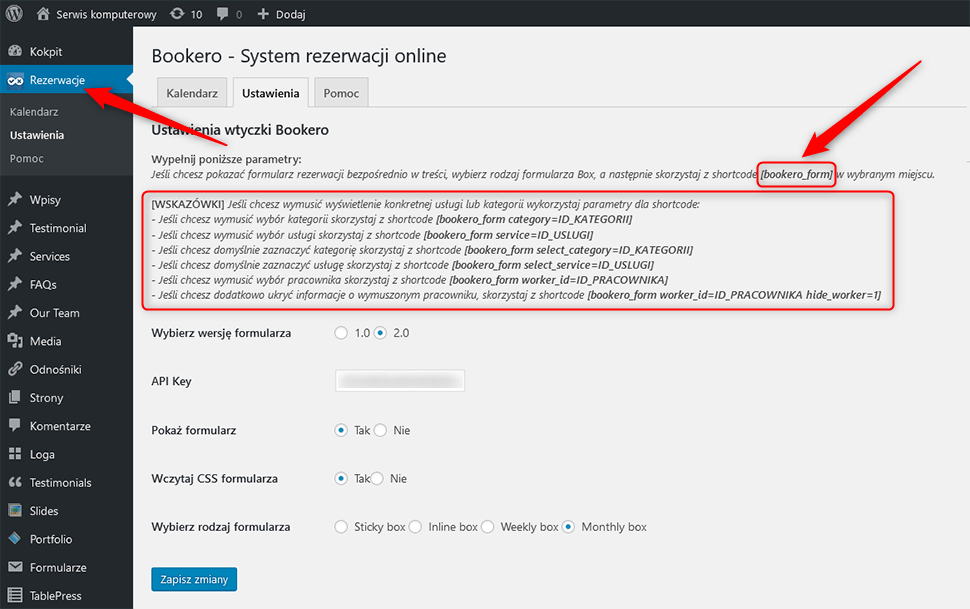Click the quote icon for Testimonials

pos(15,482)
